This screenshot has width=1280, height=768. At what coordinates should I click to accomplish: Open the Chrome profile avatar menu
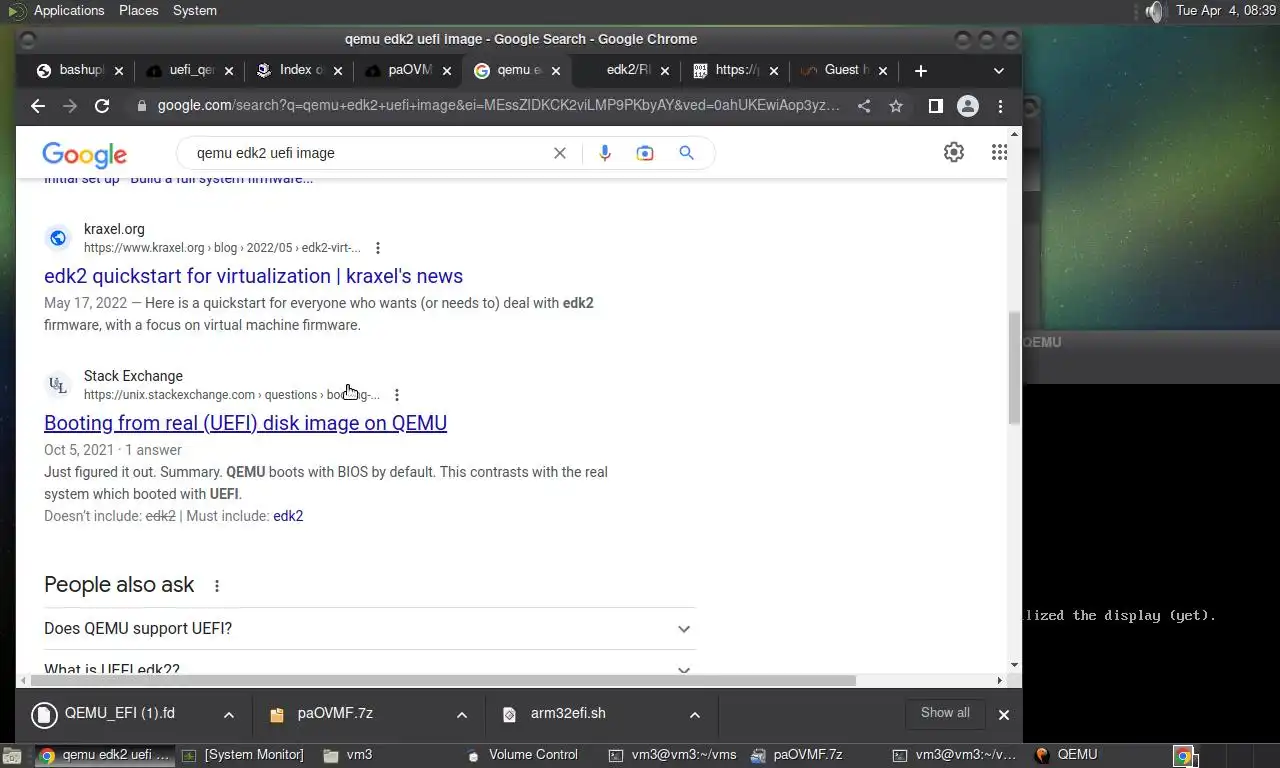click(x=968, y=106)
